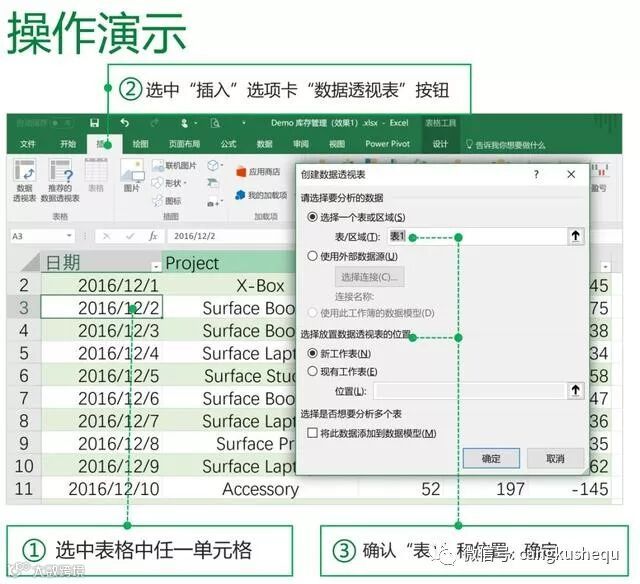Select the row 6 header
640x584 pixels.
click(x=24, y=375)
